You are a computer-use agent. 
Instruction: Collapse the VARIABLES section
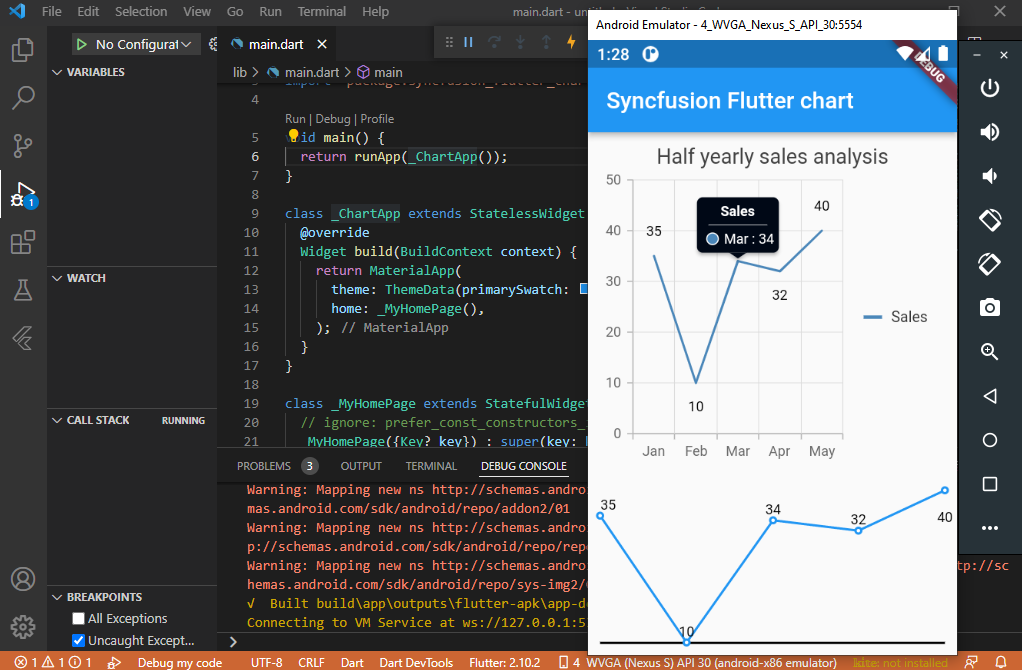coord(58,72)
